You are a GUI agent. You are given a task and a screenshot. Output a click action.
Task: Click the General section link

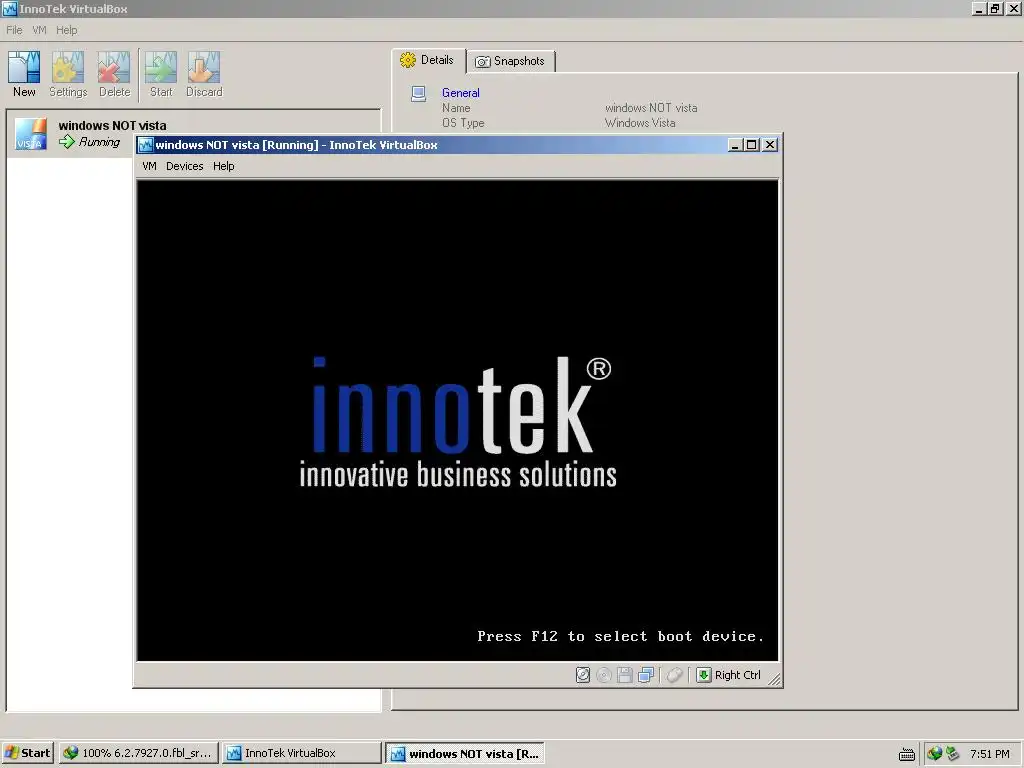point(460,93)
